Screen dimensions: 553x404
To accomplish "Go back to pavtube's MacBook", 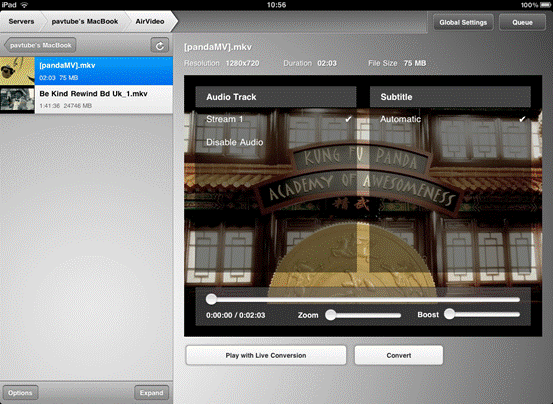I will 40,45.
